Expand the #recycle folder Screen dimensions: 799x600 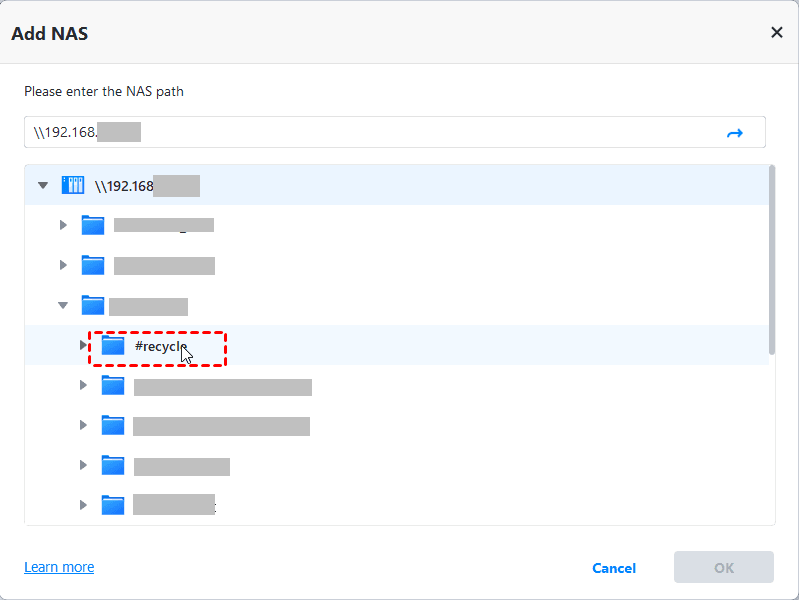pyautogui.click(x=83, y=345)
